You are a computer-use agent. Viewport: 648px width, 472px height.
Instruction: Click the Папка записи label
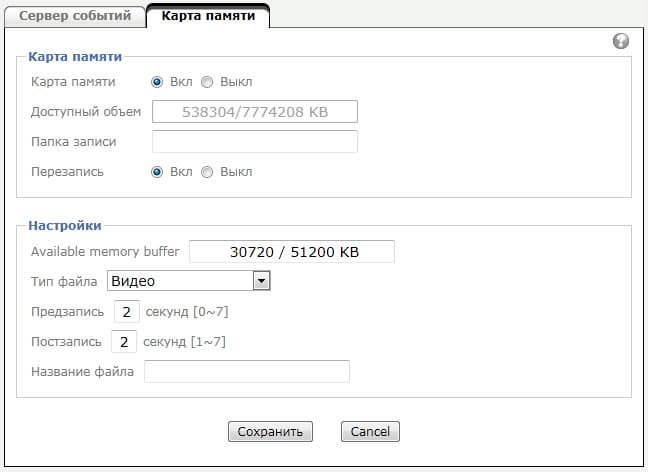pos(74,142)
